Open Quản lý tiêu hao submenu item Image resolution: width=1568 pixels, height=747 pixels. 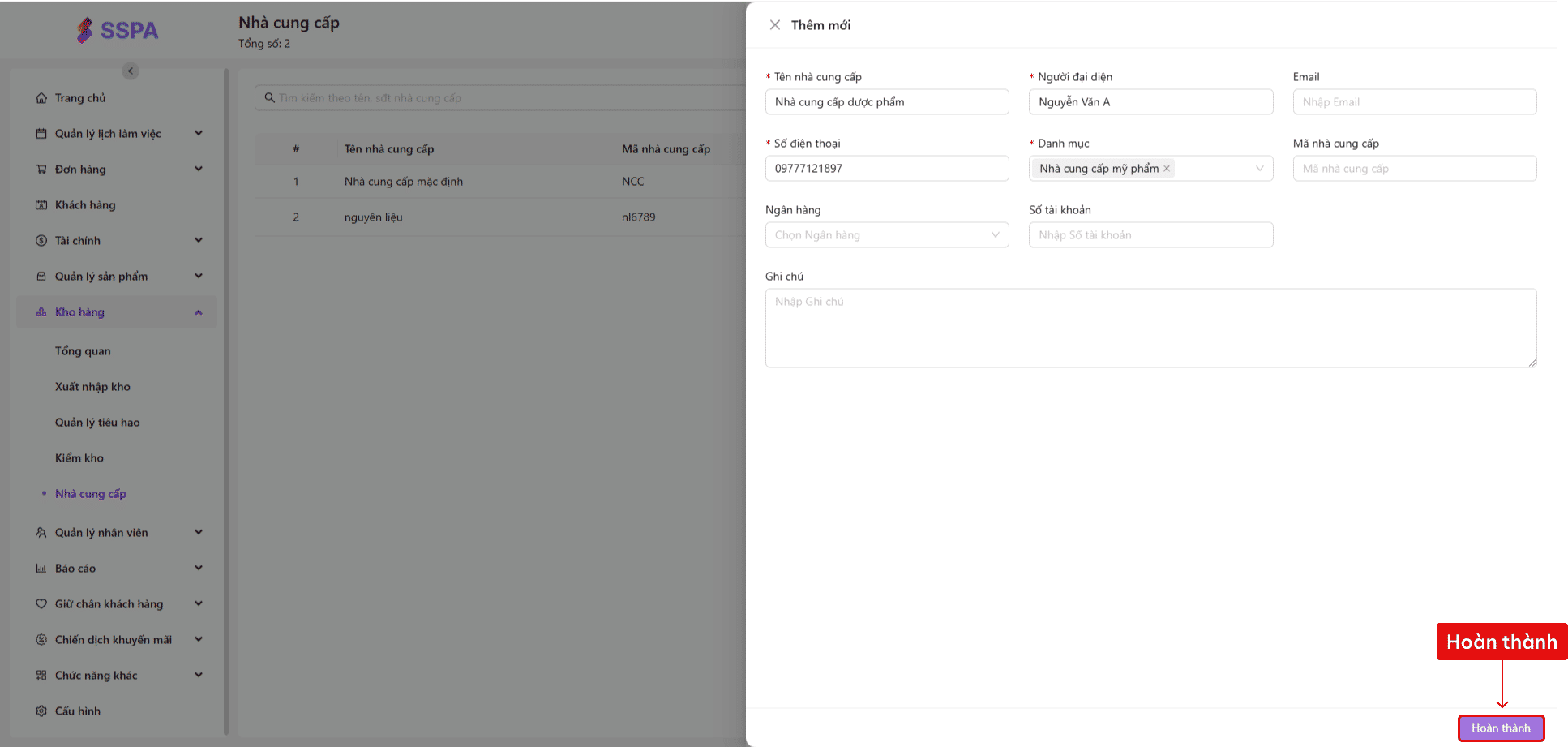97,423
